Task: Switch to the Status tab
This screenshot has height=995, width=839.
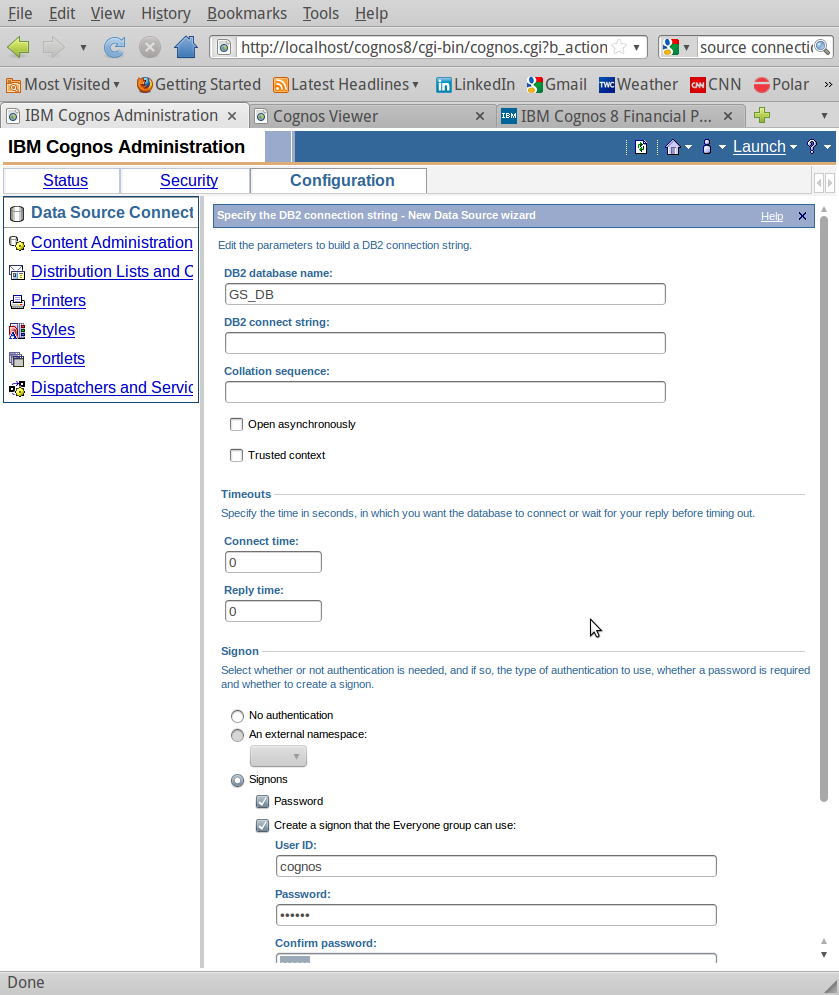Action: 65,181
